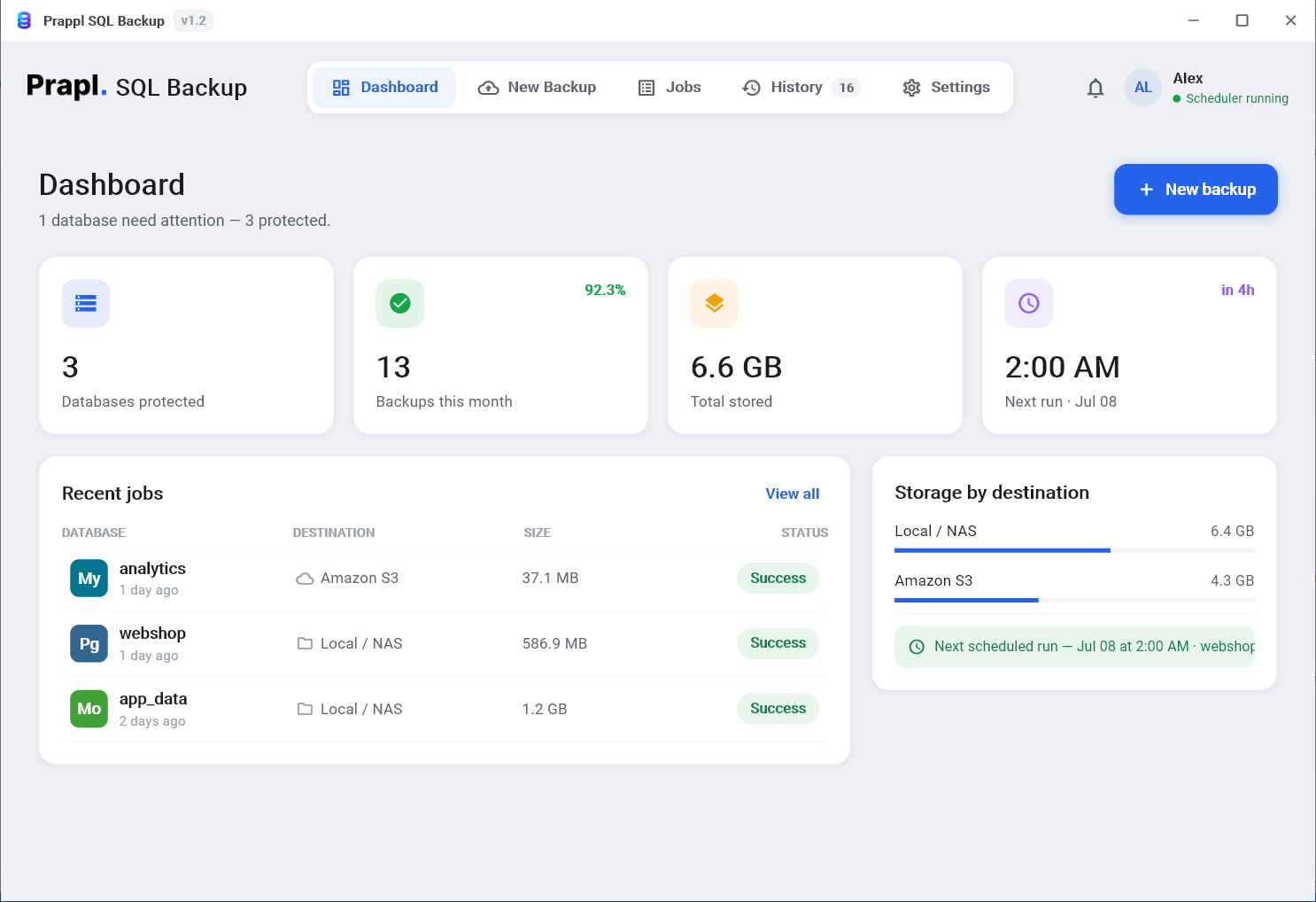Click the Next scheduled run banner
Image resolution: width=1316 pixels, height=902 pixels.
pos(1074,647)
